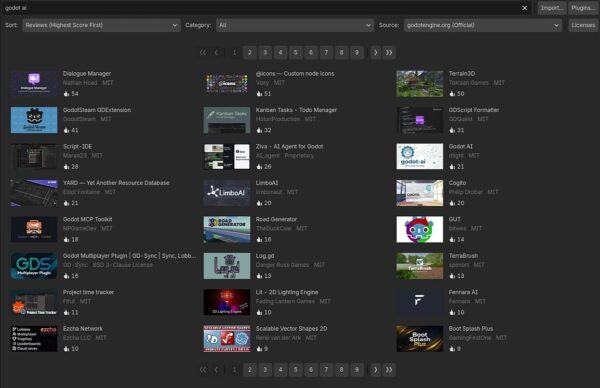Open the GUT asset icon

click(x=420, y=230)
